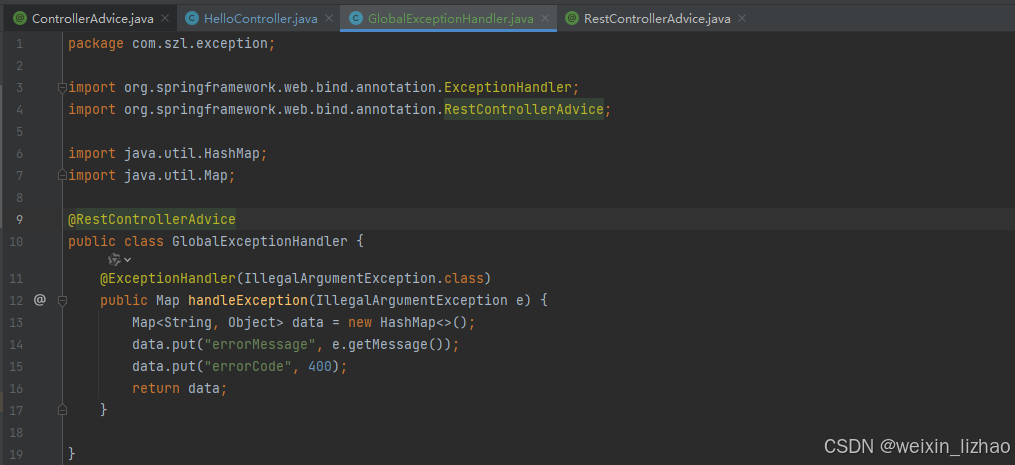This screenshot has height=465, width=1015.
Task: Click the RestControllerAdvice.java annotation file icon
Action: [572, 19]
